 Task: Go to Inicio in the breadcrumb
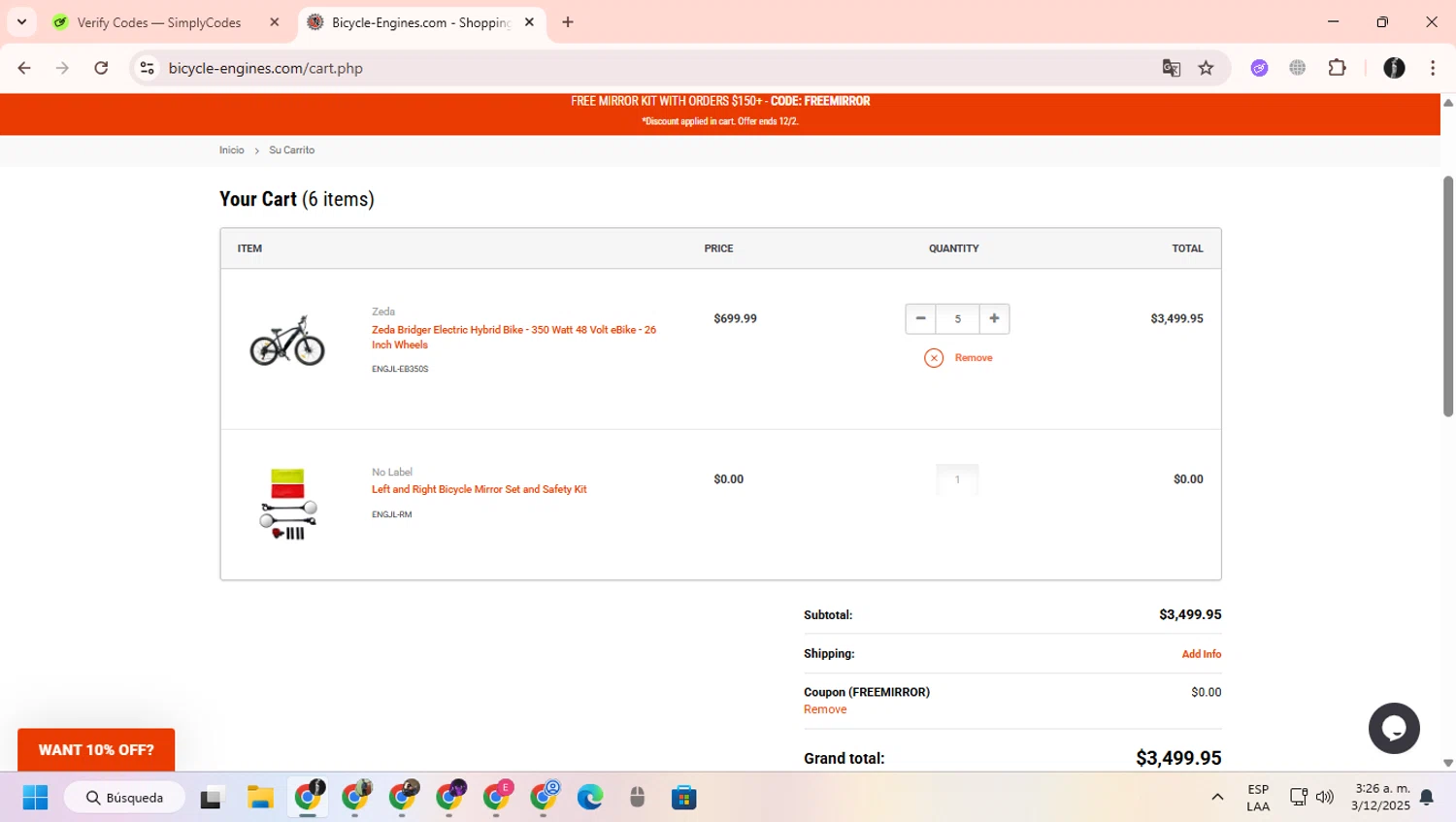[231, 150]
